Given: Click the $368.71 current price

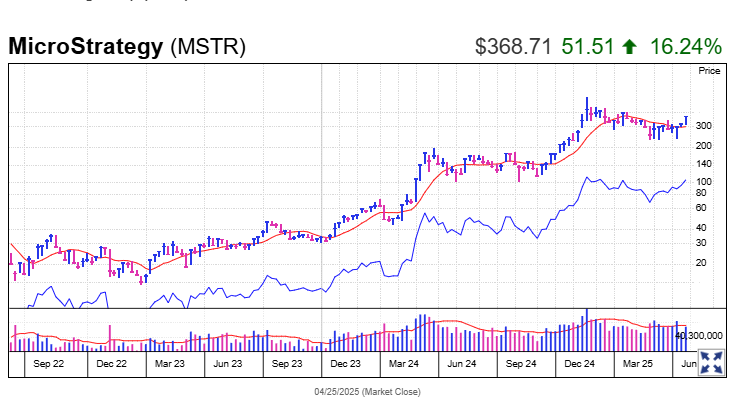Looking at the screenshot, I should click(x=513, y=46).
